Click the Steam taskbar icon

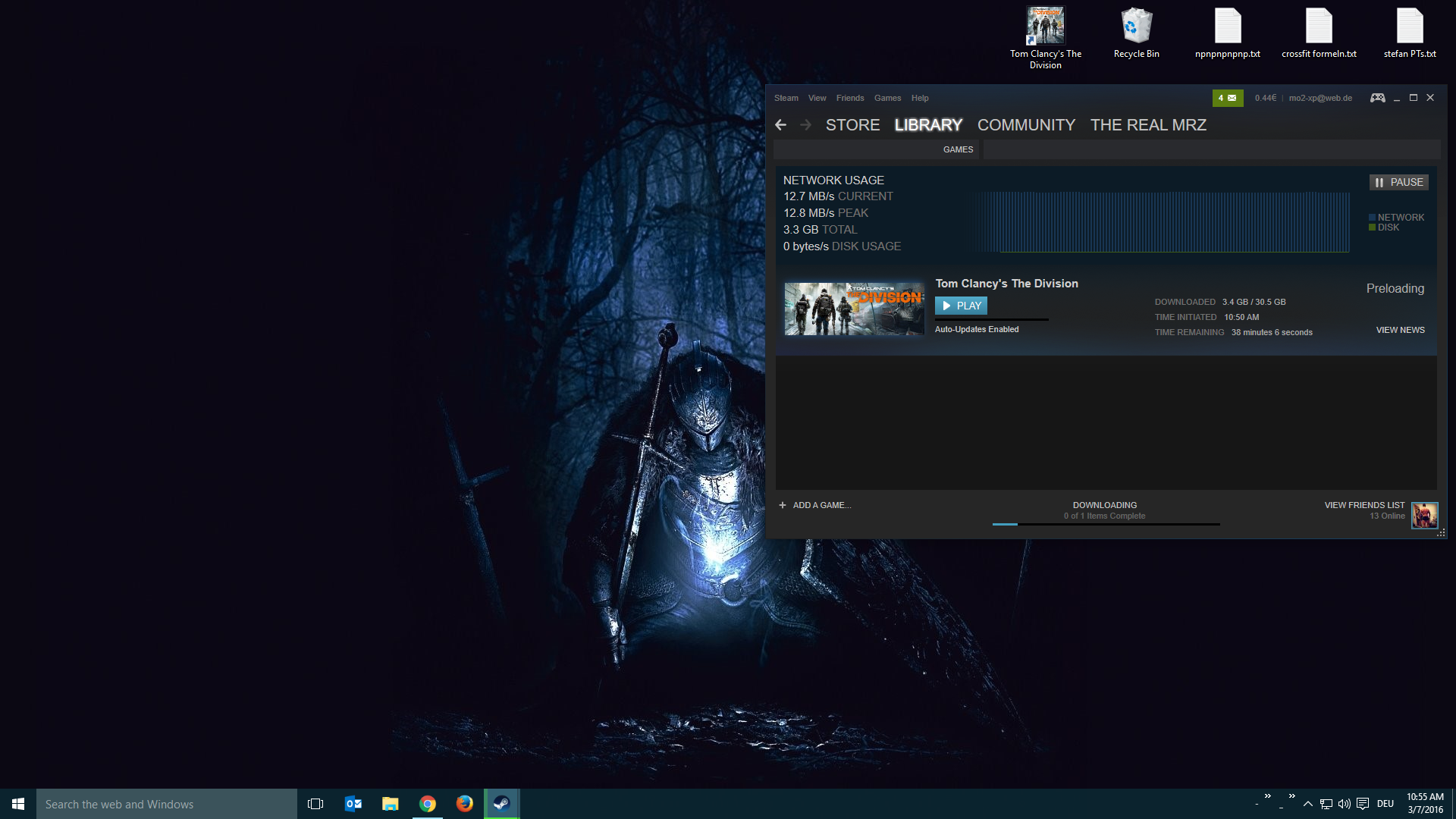[501, 804]
